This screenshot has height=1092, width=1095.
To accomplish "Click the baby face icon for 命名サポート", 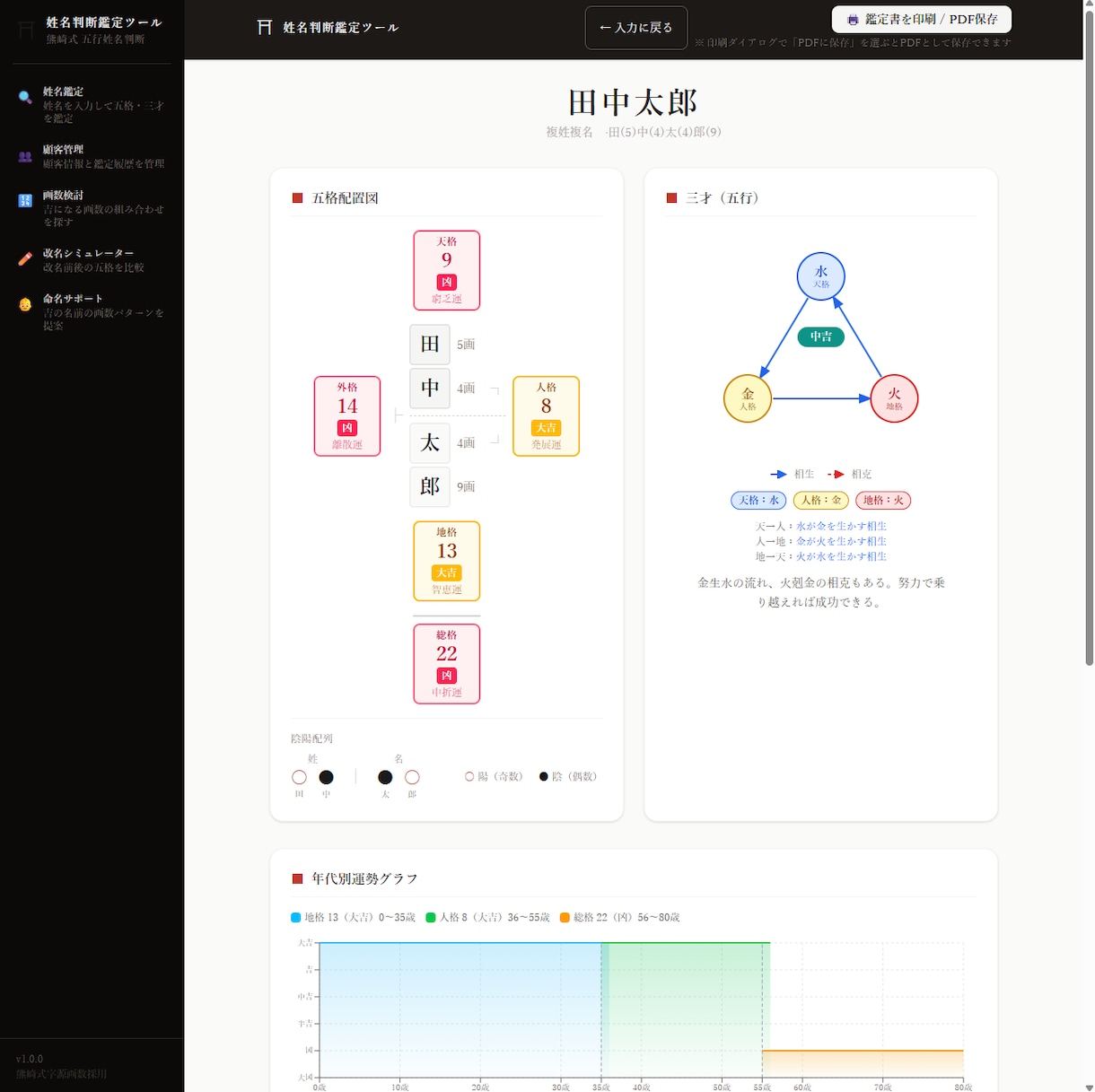I will click(x=25, y=305).
